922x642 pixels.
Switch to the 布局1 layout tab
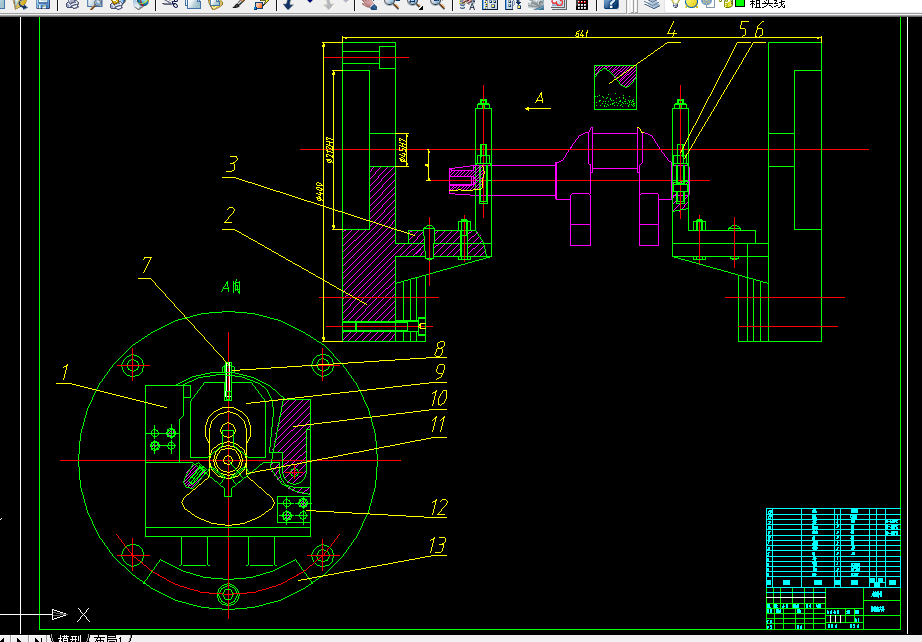point(111,638)
